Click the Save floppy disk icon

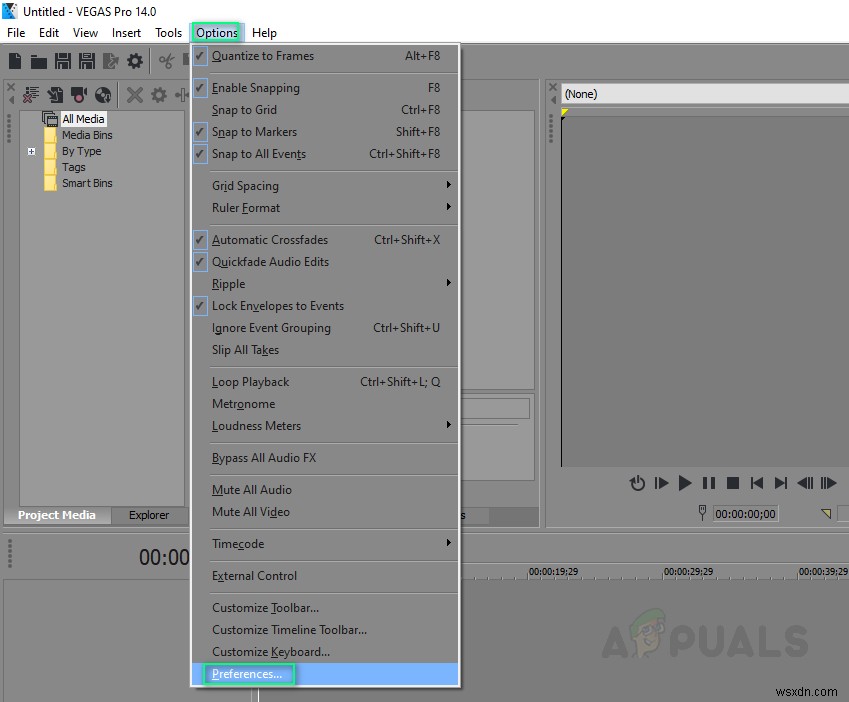63,61
